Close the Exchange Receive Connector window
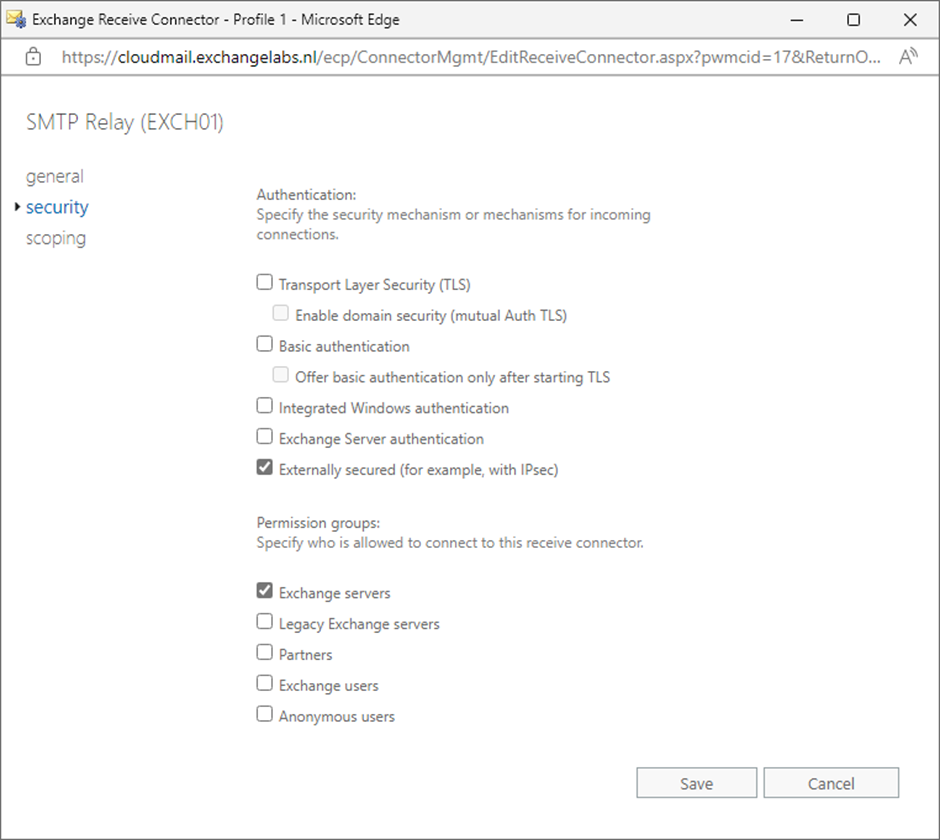940x840 pixels. pyautogui.click(x=910, y=20)
